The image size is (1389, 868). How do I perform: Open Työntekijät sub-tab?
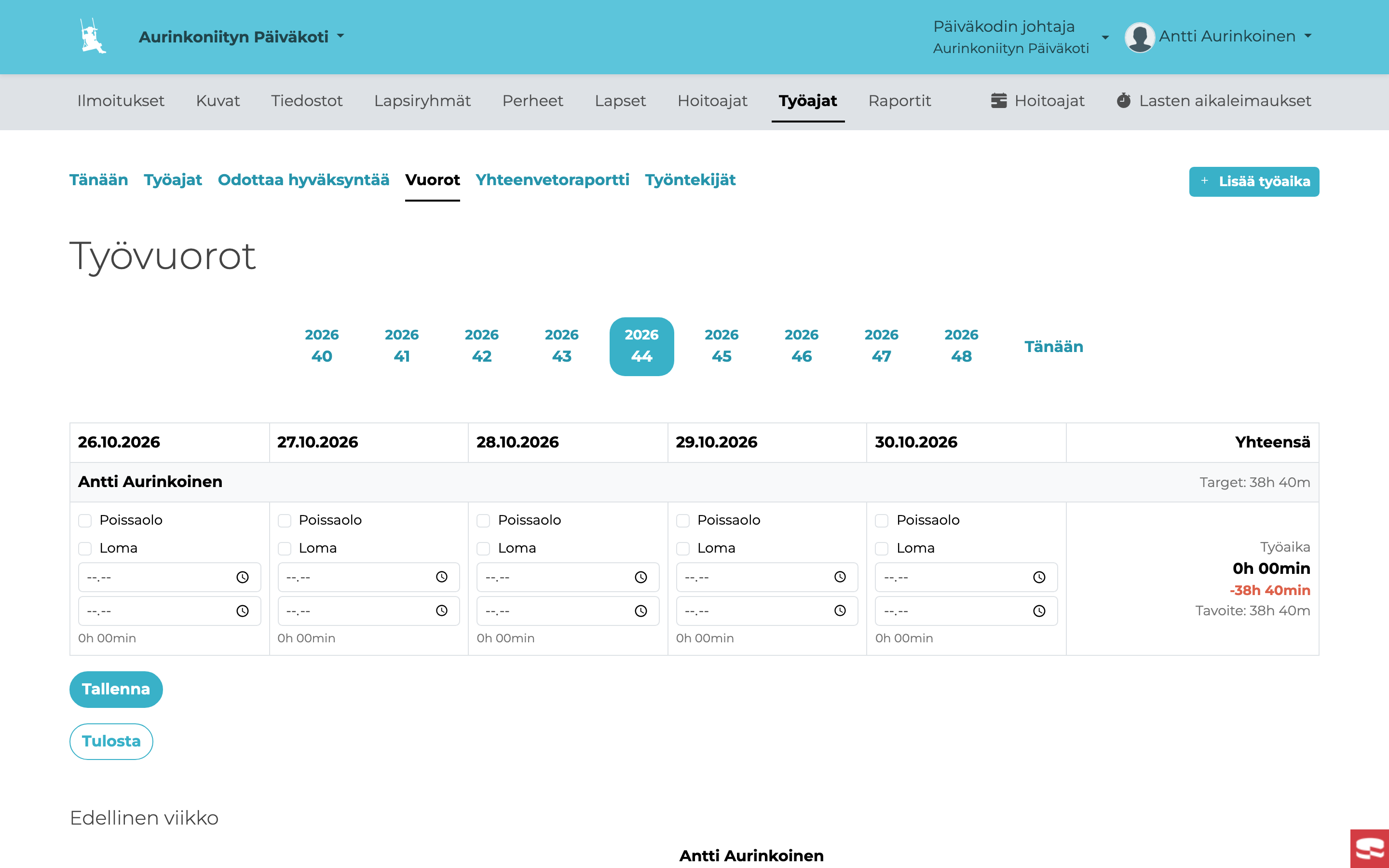click(x=690, y=180)
